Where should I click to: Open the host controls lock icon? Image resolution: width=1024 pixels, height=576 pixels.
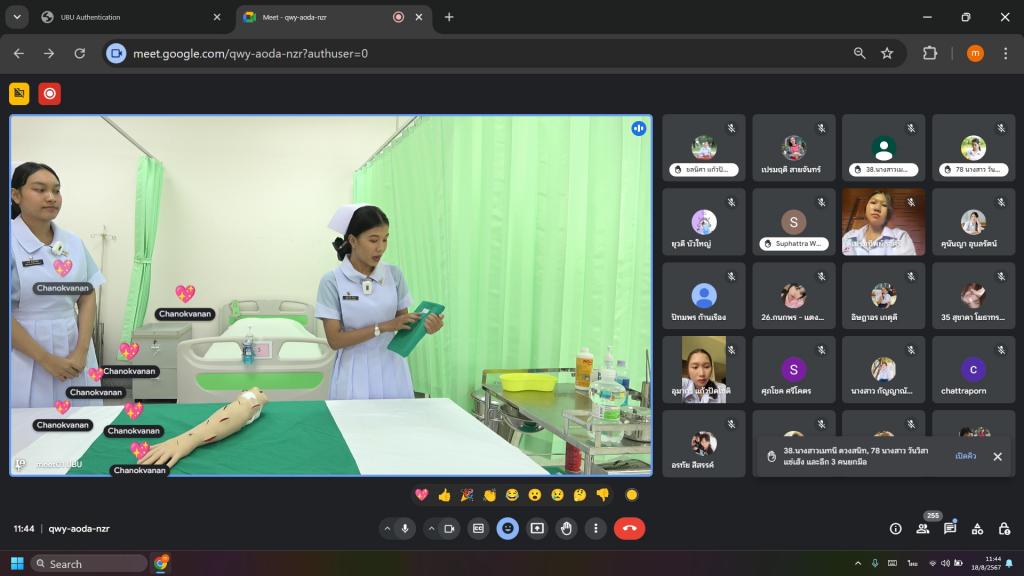pyautogui.click(x=1003, y=528)
